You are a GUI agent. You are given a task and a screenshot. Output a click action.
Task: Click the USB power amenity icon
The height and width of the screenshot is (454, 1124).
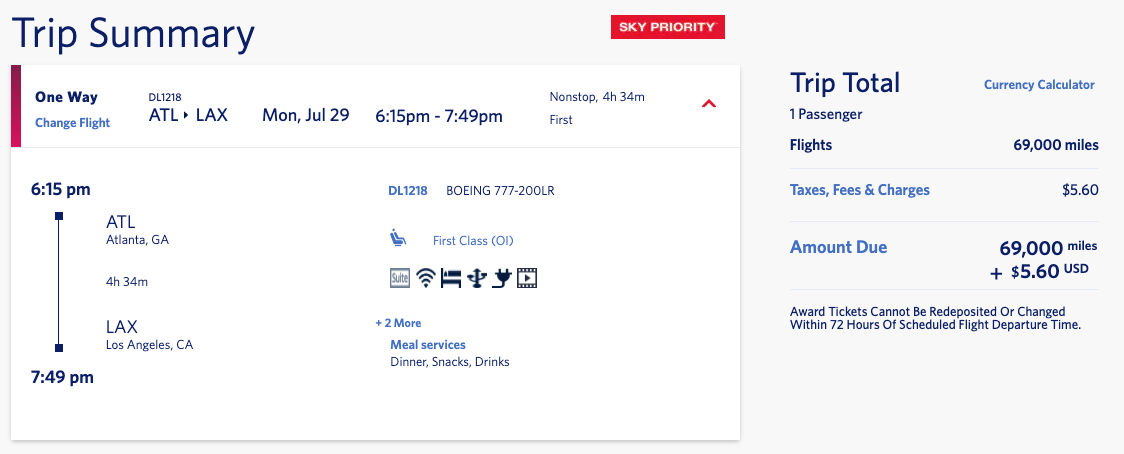click(x=477, y=278)
